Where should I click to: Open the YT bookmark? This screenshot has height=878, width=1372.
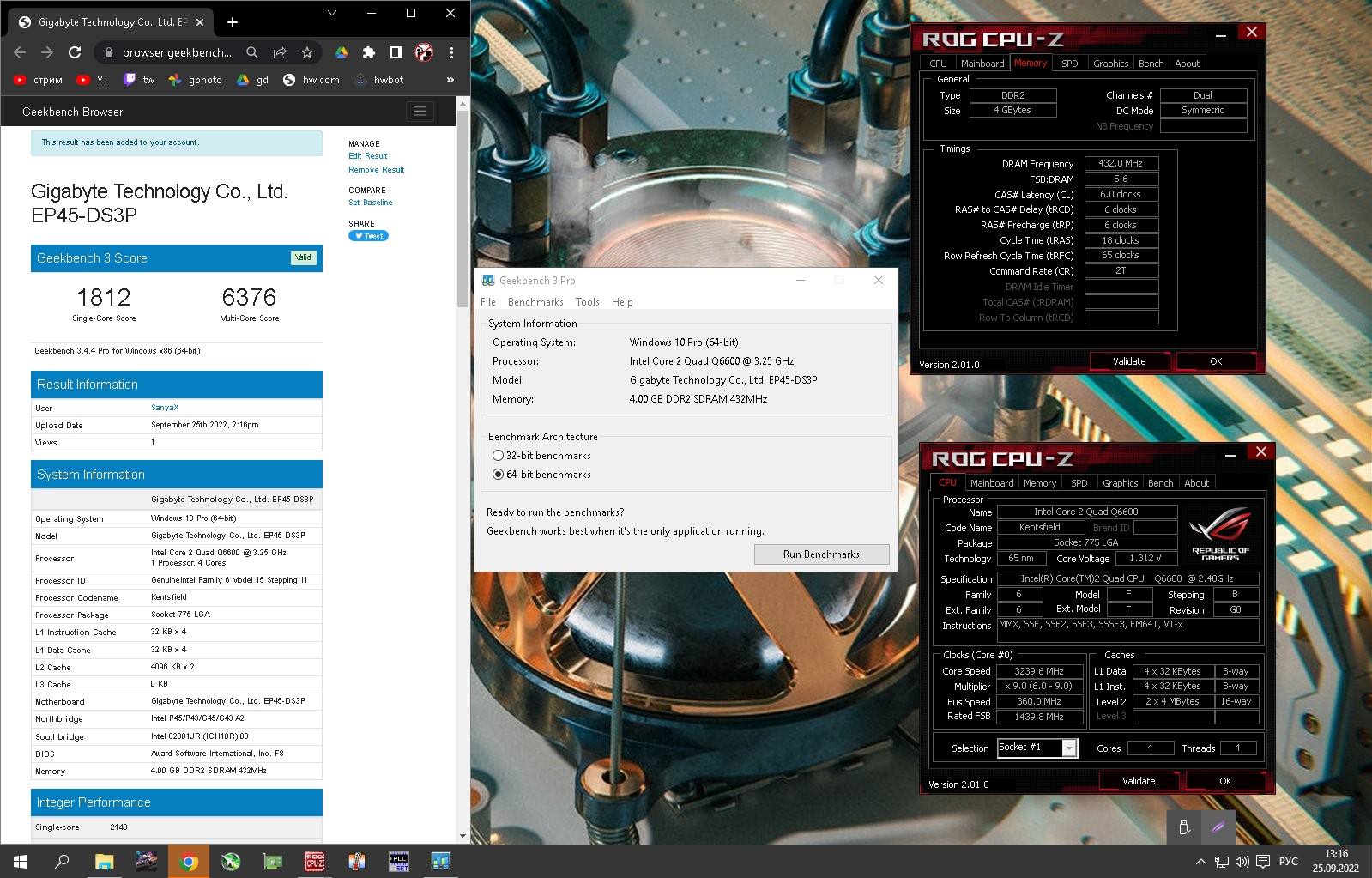[93, 80]
